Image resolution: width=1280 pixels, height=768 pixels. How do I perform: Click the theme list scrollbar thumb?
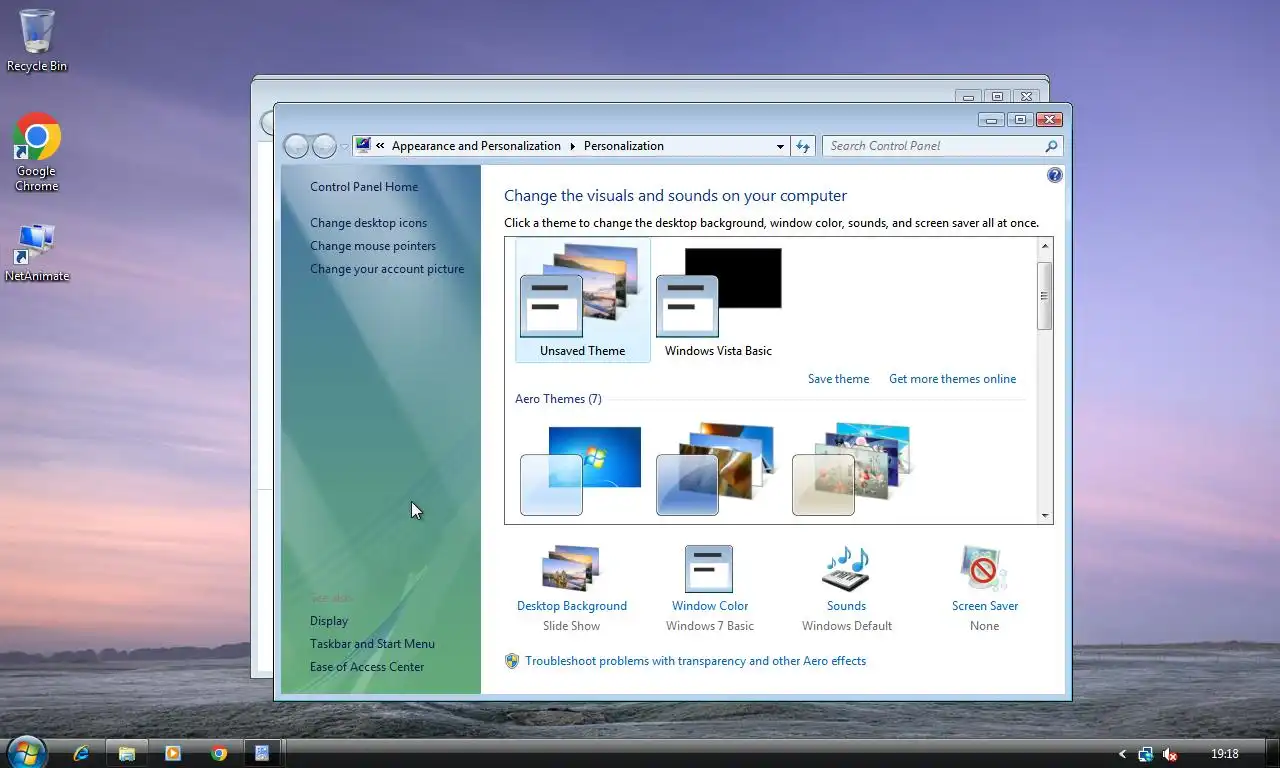(x=1045, y=296)
